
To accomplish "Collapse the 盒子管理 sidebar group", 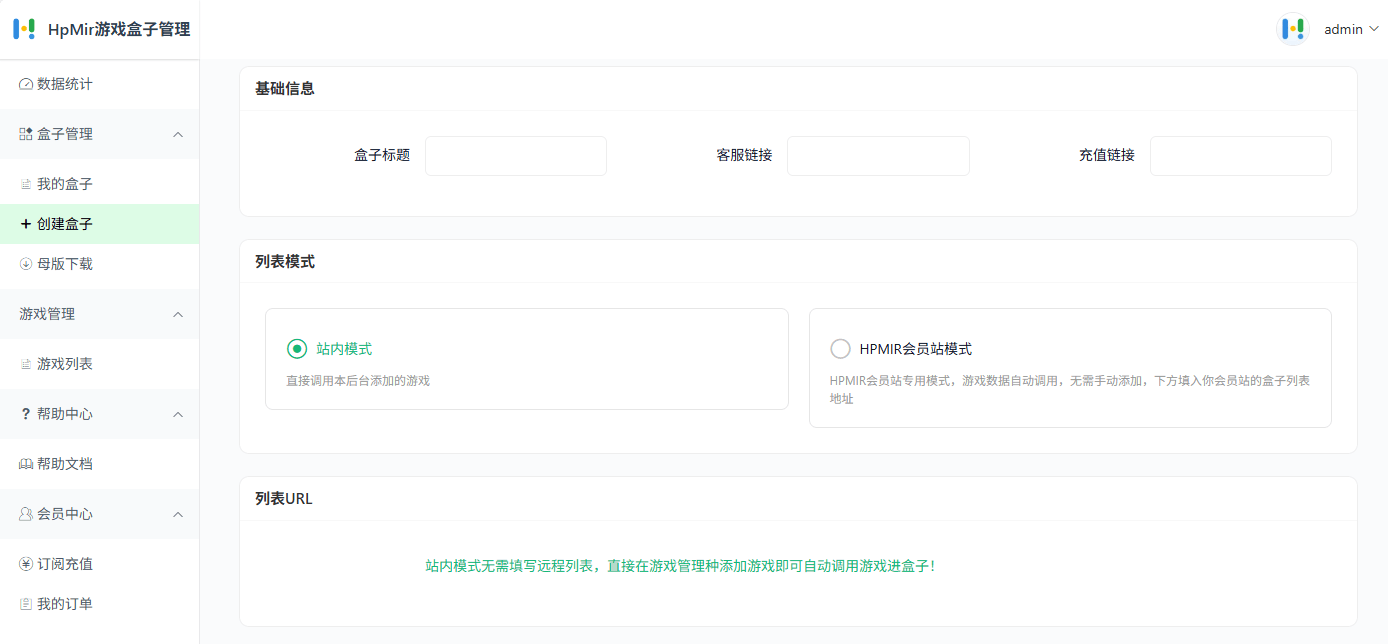I will 178,134.
